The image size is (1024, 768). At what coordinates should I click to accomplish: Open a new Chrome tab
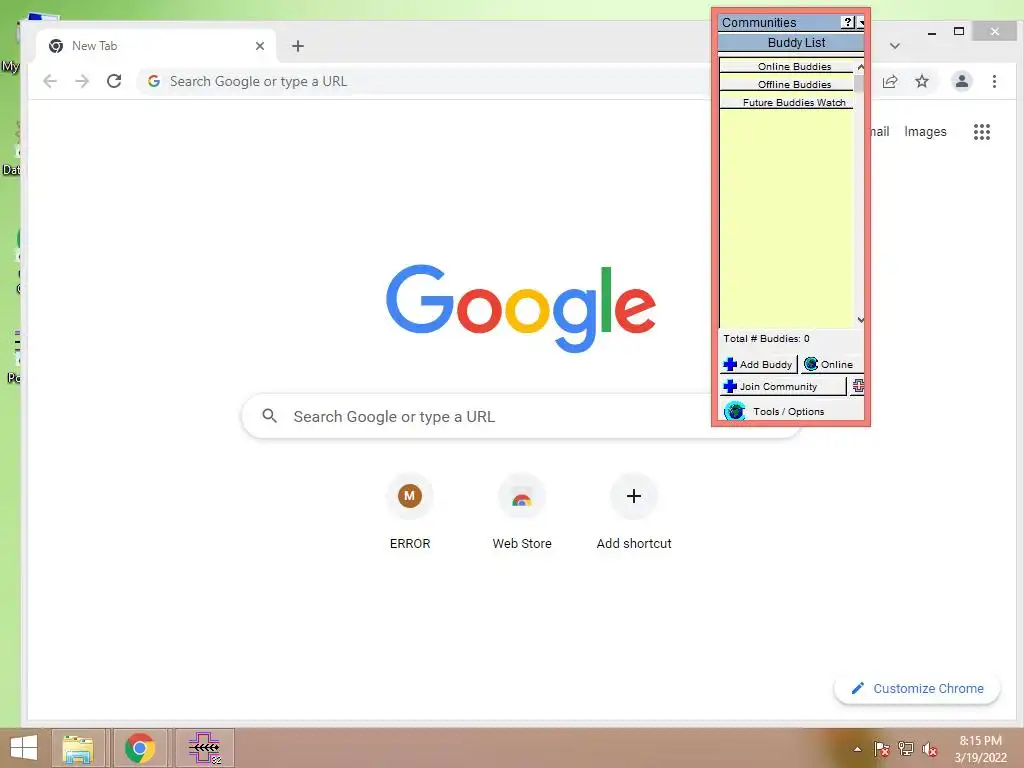point(298,46)
